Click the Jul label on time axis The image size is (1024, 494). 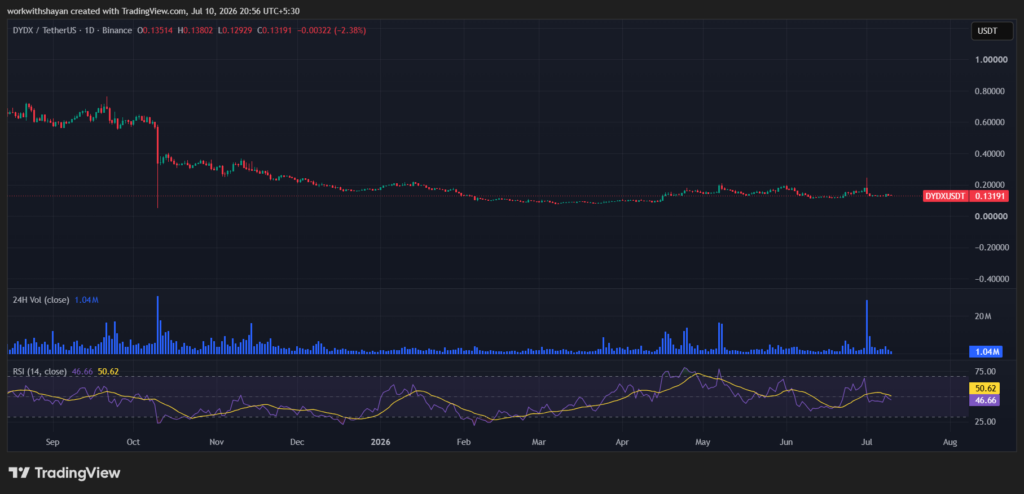click(867, 442)
